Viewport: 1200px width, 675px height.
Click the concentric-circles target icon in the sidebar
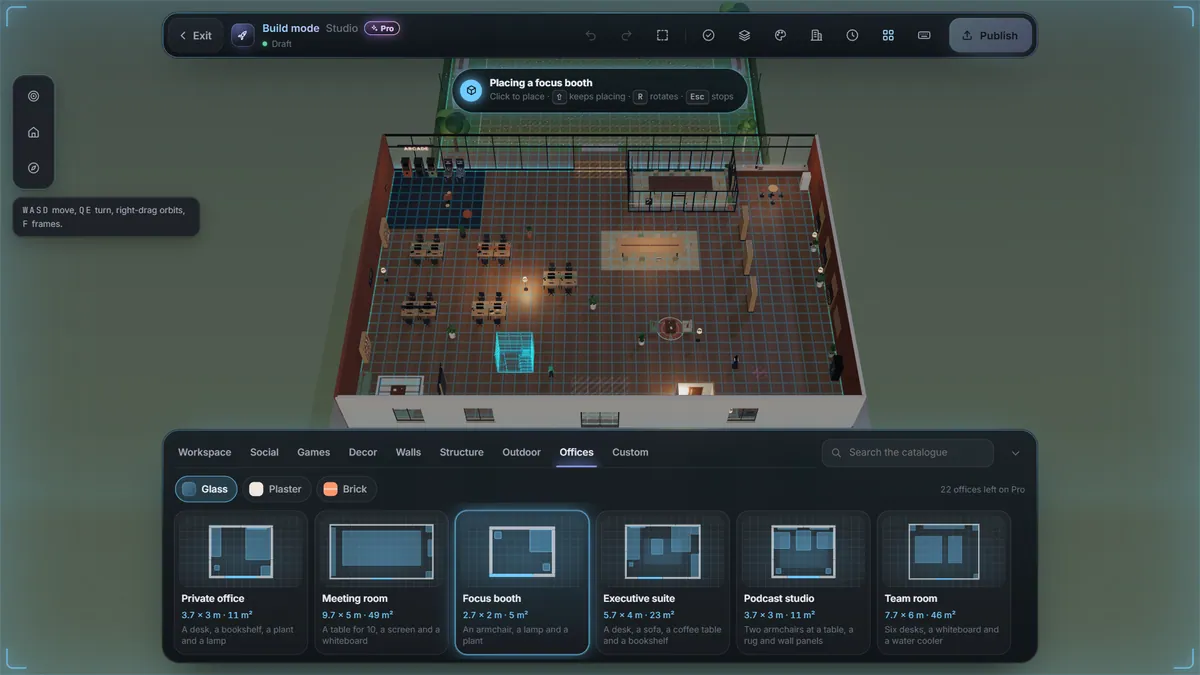tap(34, 96)
